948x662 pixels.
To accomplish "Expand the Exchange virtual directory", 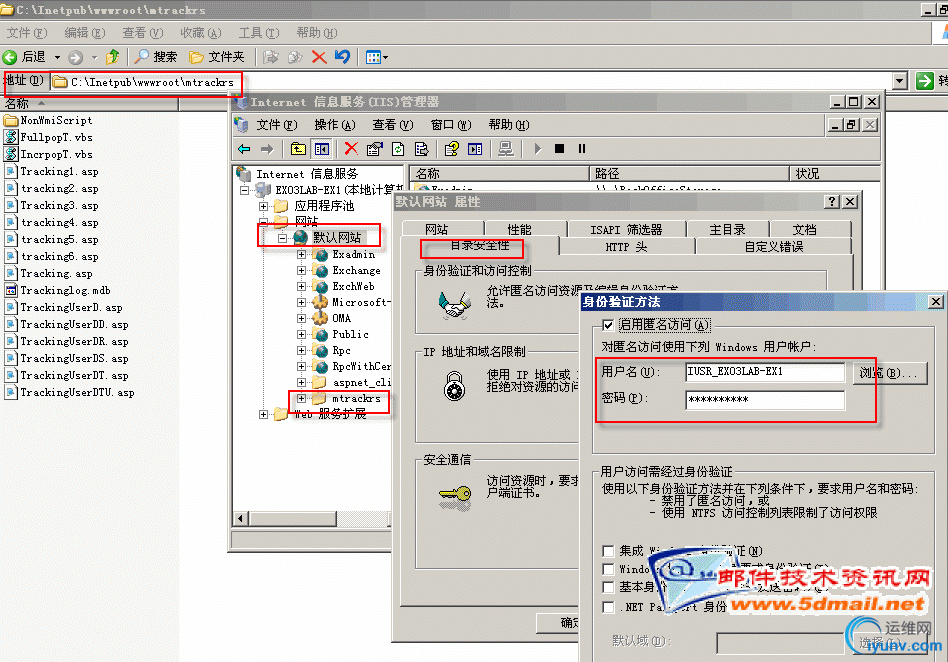I will click(301, 270).
